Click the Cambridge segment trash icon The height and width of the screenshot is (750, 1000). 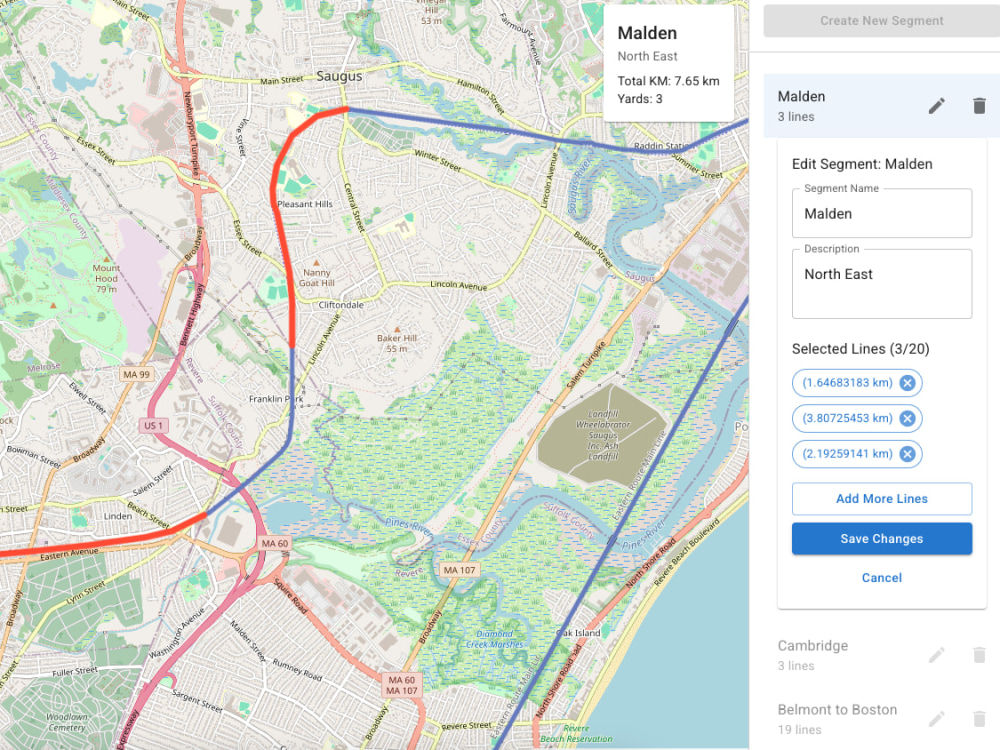coord(979,655)
